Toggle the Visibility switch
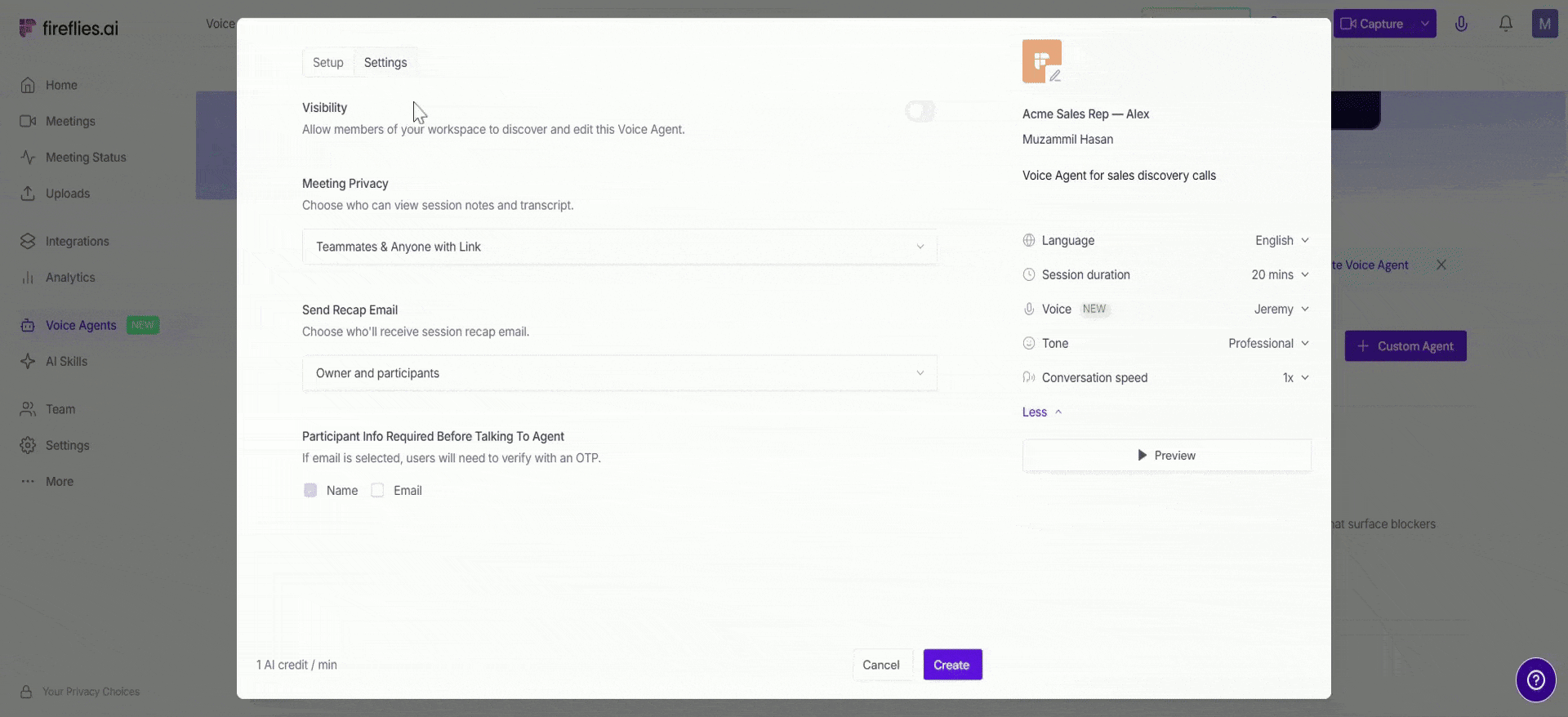 (920, 111)
